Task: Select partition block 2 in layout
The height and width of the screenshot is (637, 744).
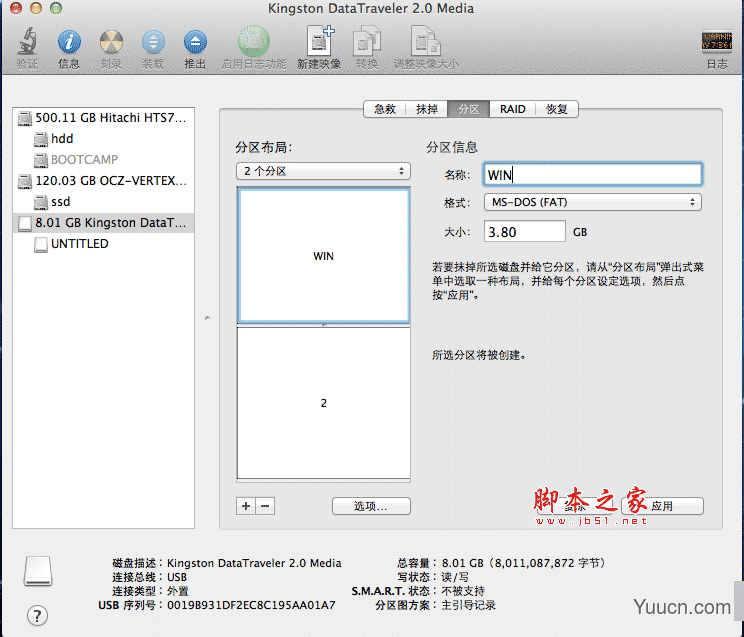Action: 324,403
